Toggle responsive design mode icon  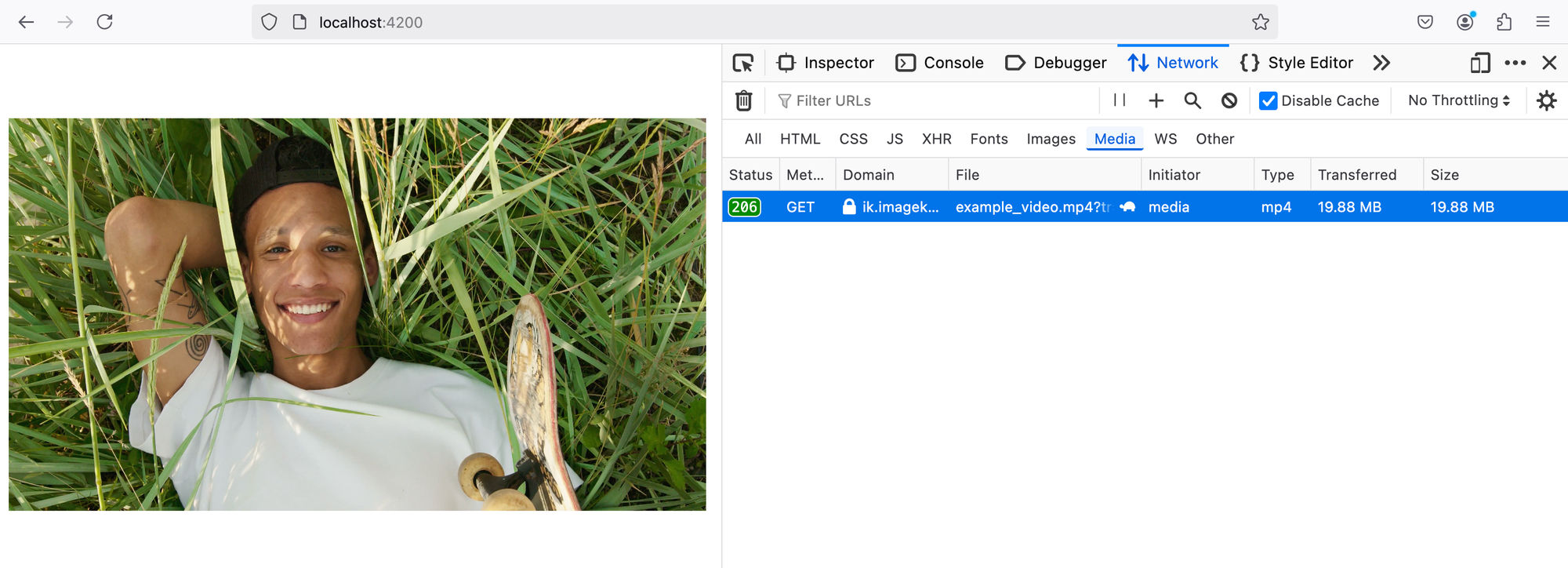[1480, 63]
